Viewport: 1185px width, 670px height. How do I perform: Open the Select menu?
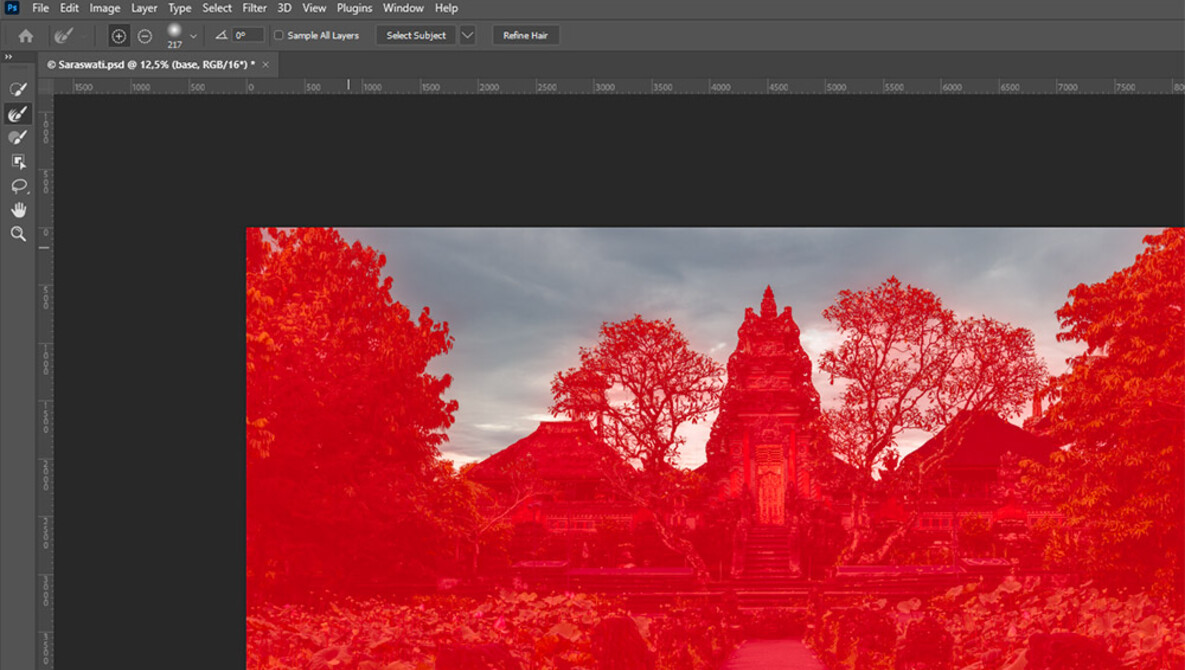(217, 8)
